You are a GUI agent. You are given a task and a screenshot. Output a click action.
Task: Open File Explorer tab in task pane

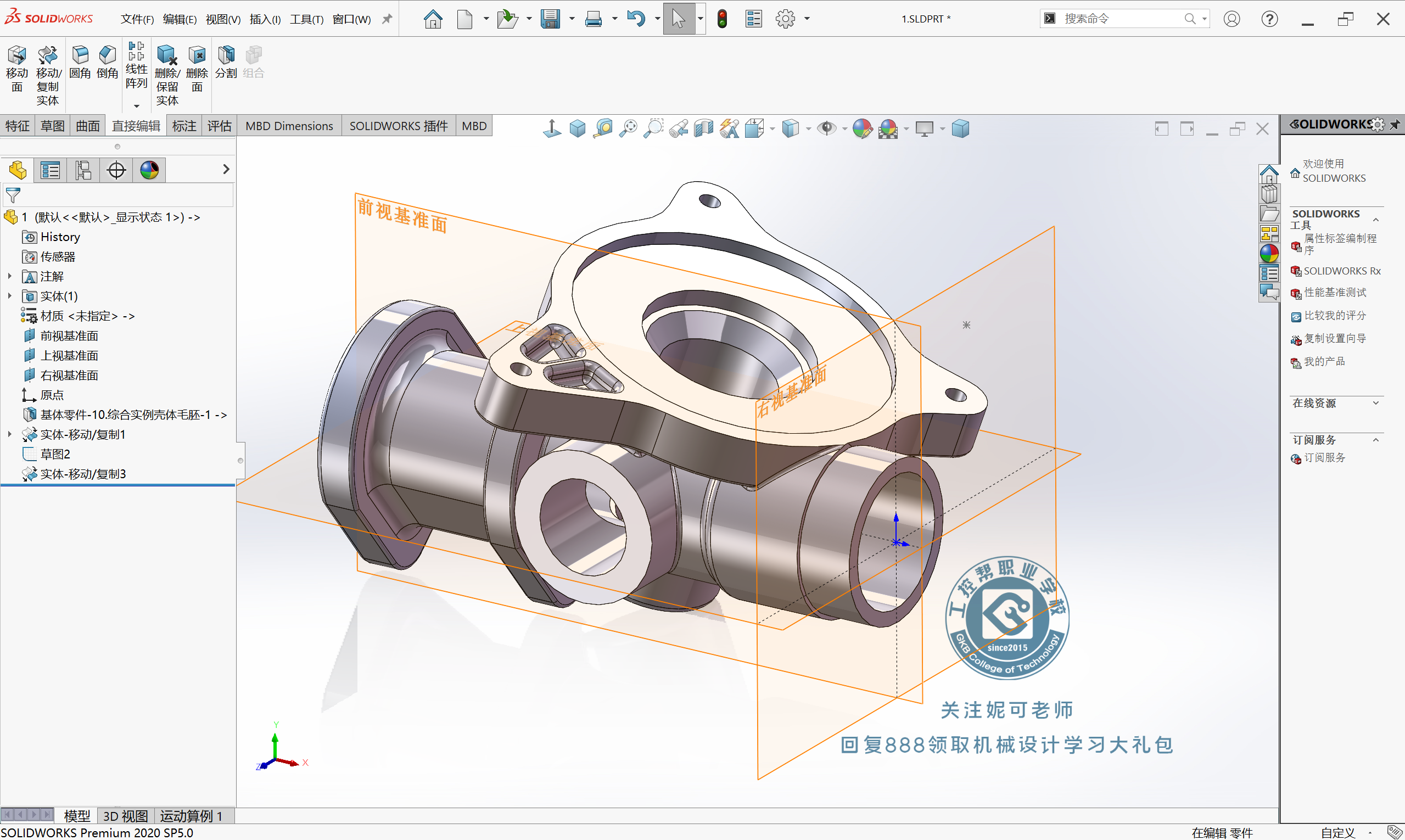pyautogui.click(x=1269, y=214)
